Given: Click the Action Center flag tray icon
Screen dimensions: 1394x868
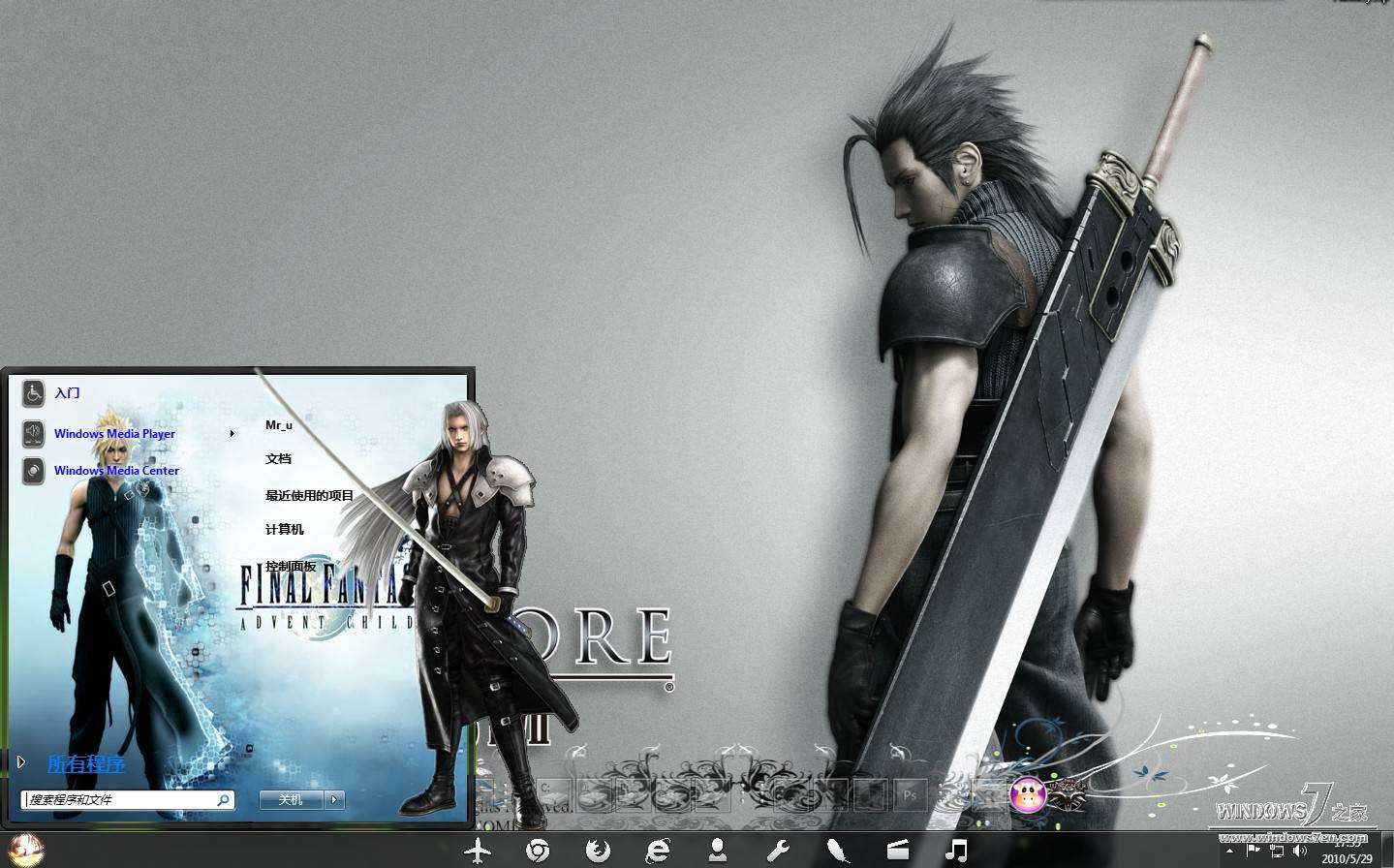Looking at the screenshot, I should point(1253,852).
